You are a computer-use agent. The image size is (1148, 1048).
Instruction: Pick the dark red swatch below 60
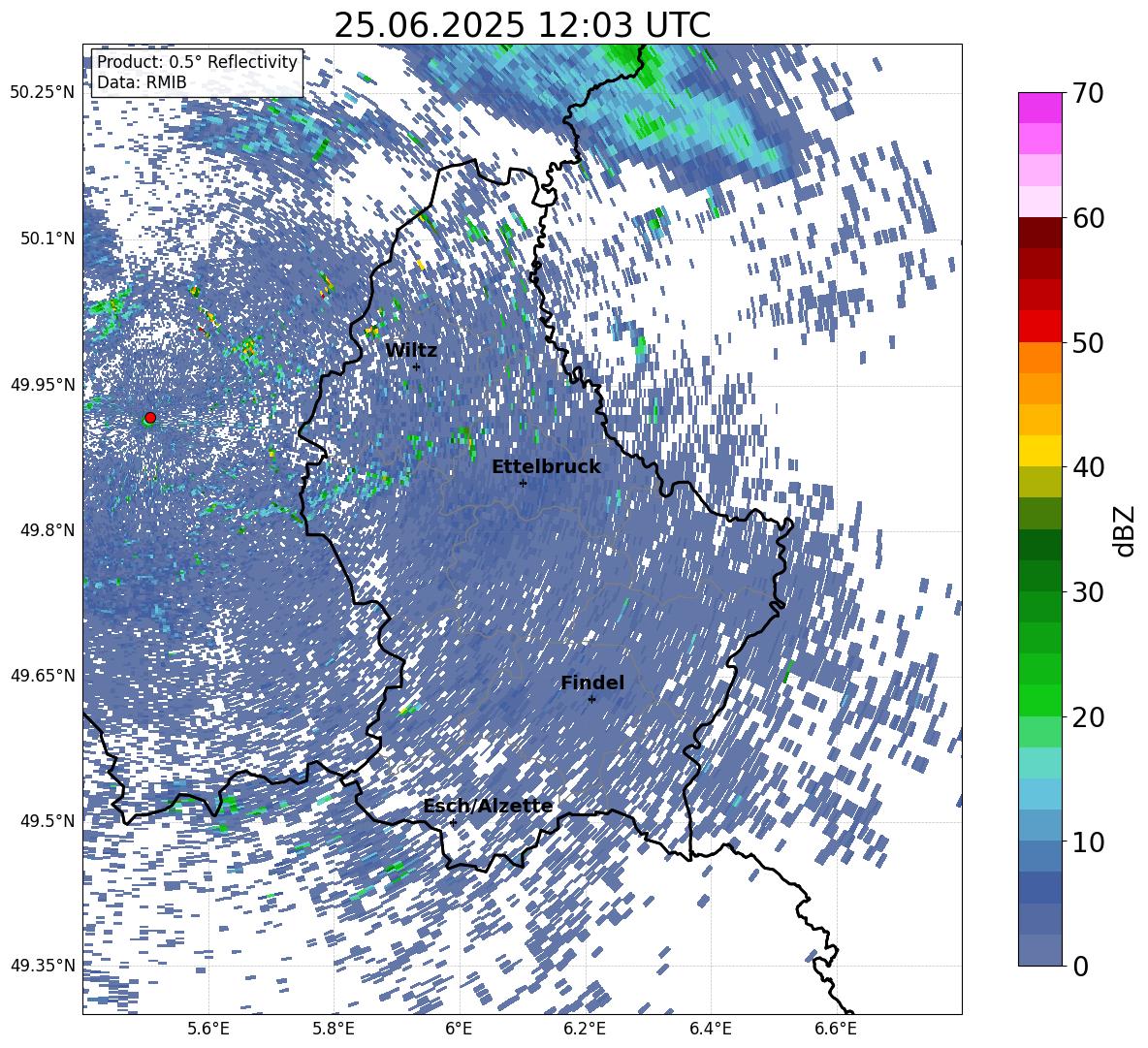[x=1039, y=233]
